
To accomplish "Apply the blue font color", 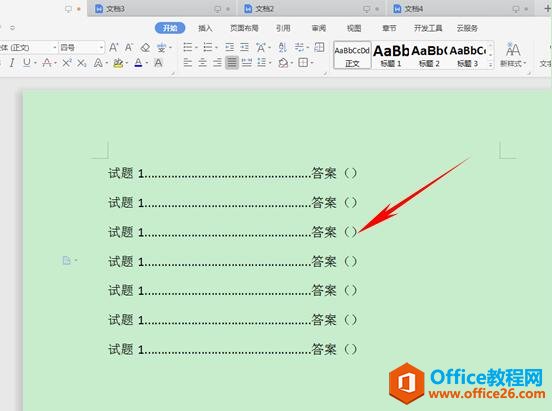I will [x=138, y=63].
